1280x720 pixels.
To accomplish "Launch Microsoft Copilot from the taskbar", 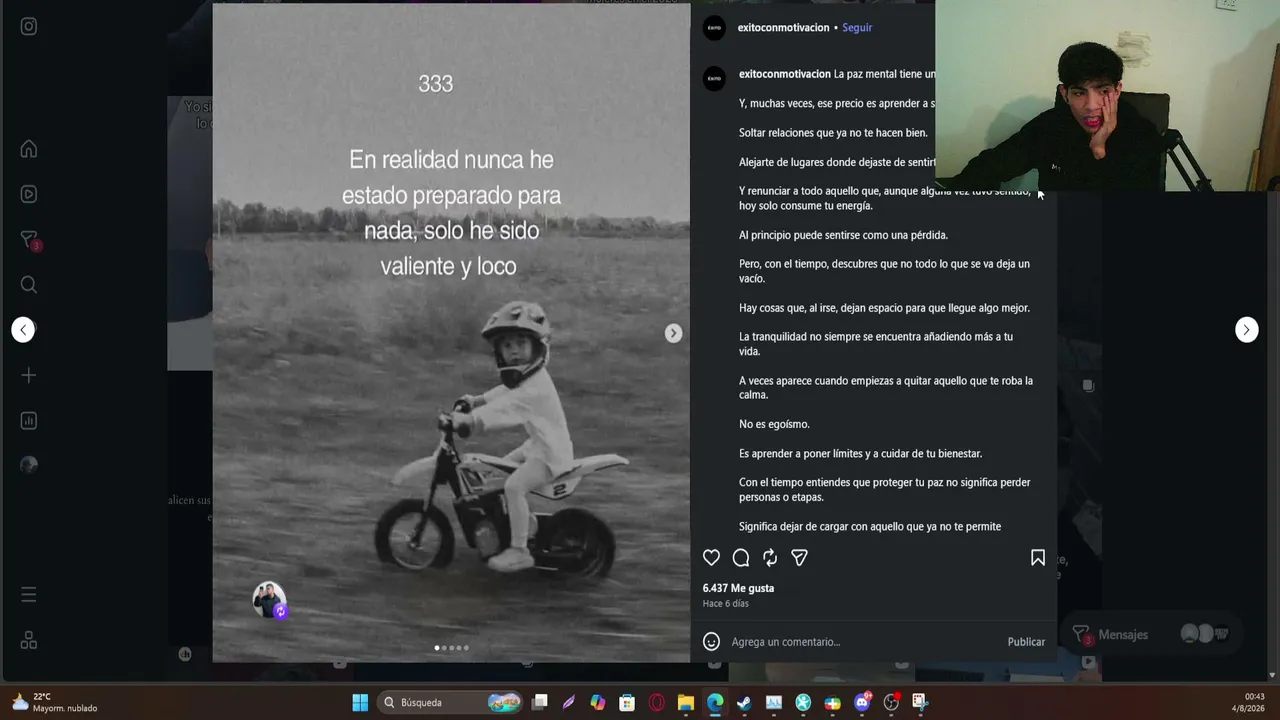I will coord(598,703).
